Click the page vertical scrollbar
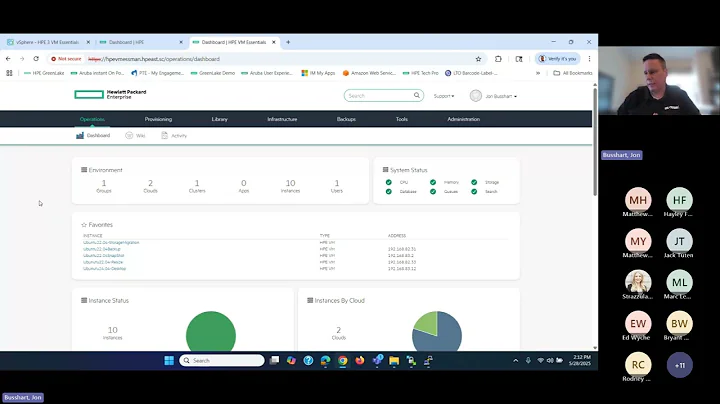720x404 pixels. click(595, 142)
